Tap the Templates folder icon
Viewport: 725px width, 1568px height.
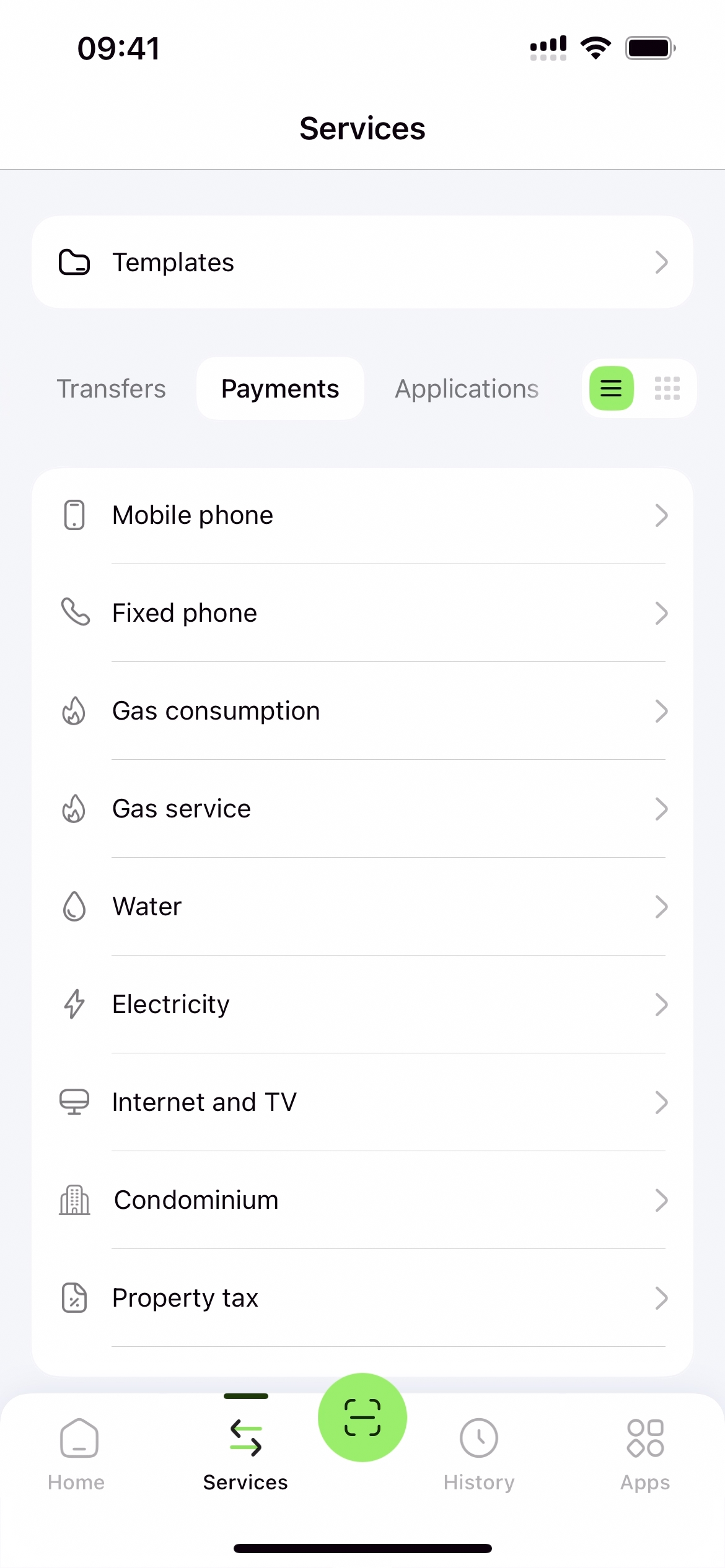[74, 262]
